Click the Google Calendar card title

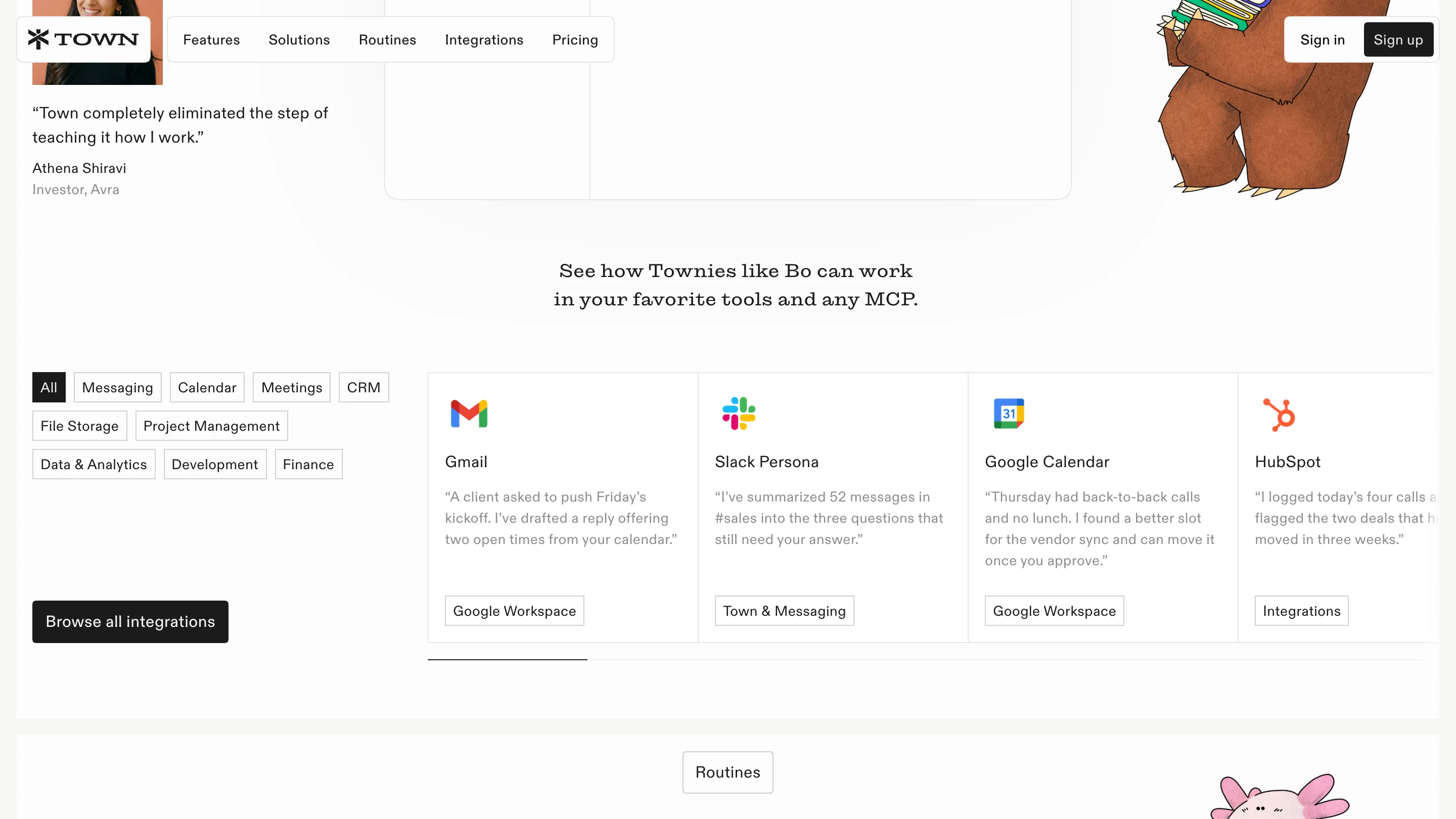click(x=1047, y=462)
